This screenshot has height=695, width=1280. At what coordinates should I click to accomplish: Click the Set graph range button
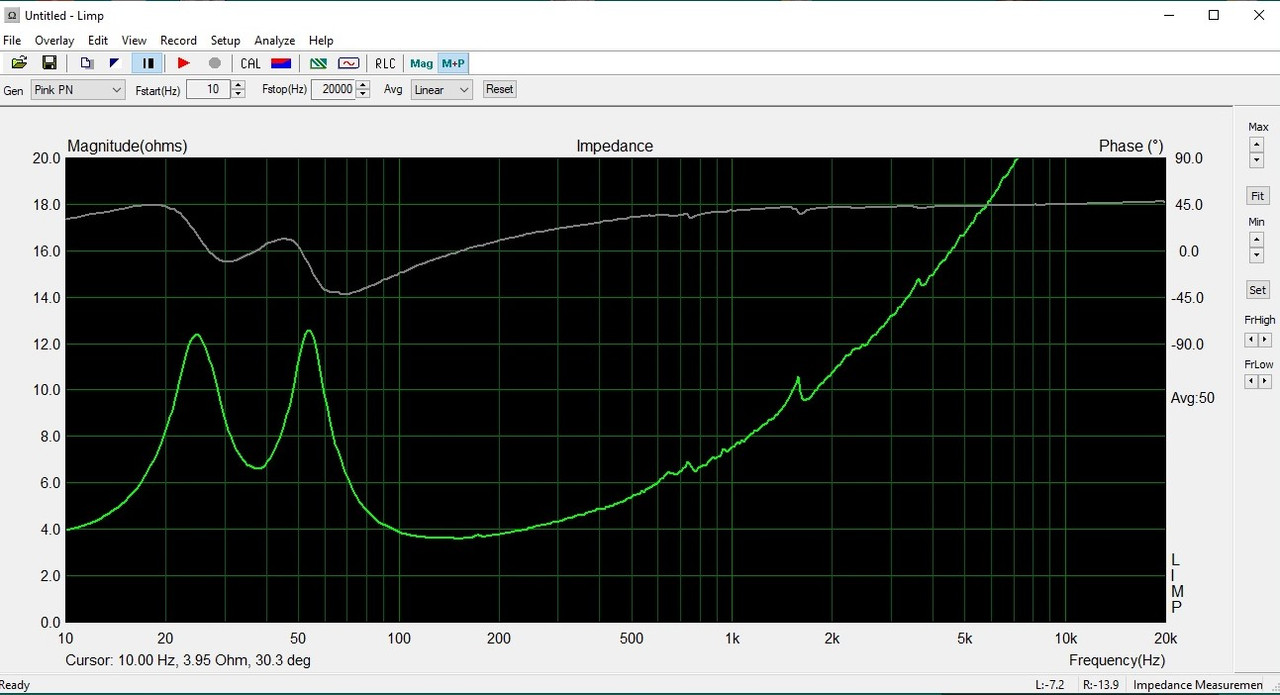pyautogui.click(x=1258, y=290)
